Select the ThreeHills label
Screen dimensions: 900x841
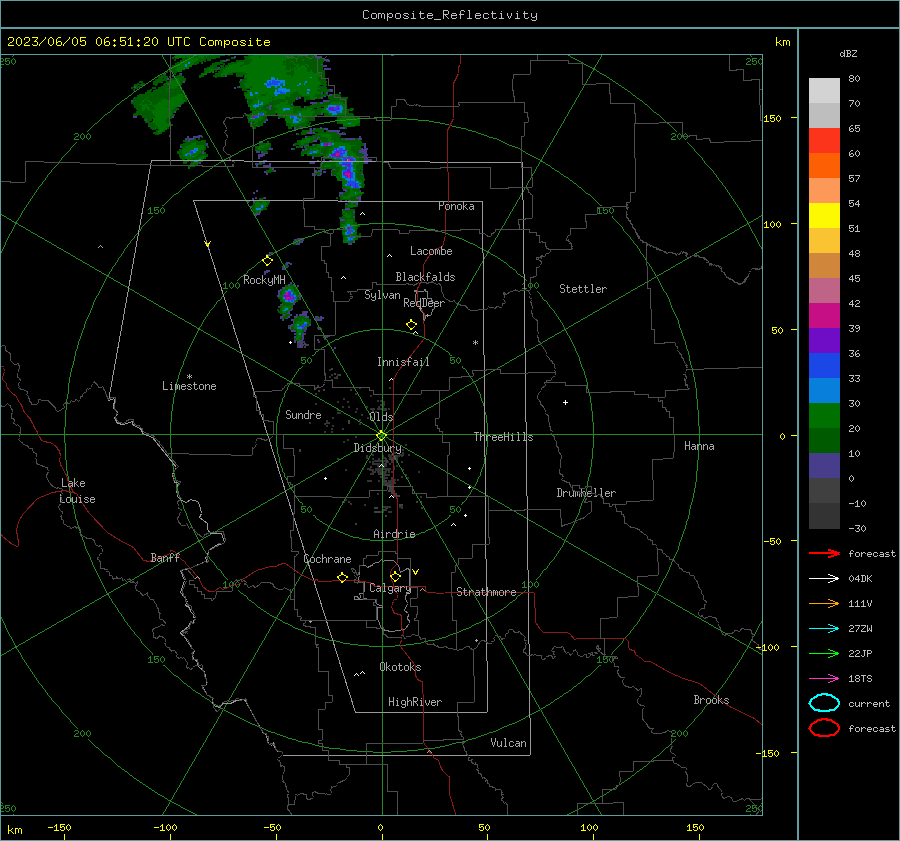pyautogui.click(x=503, y=437)
